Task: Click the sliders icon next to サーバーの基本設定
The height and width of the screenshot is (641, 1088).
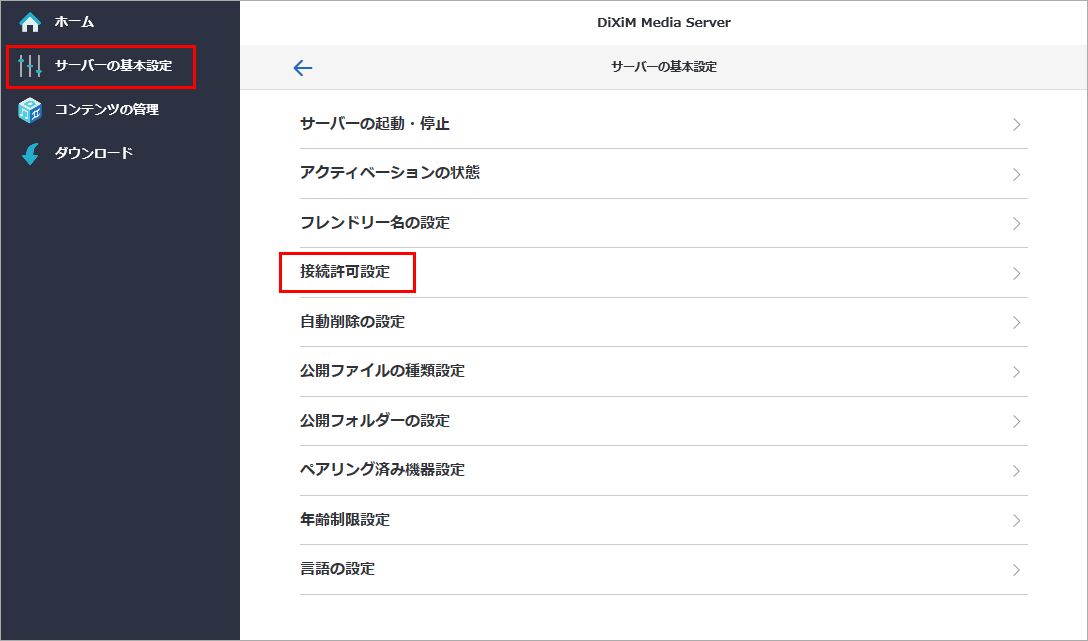Action: (30, 66)
